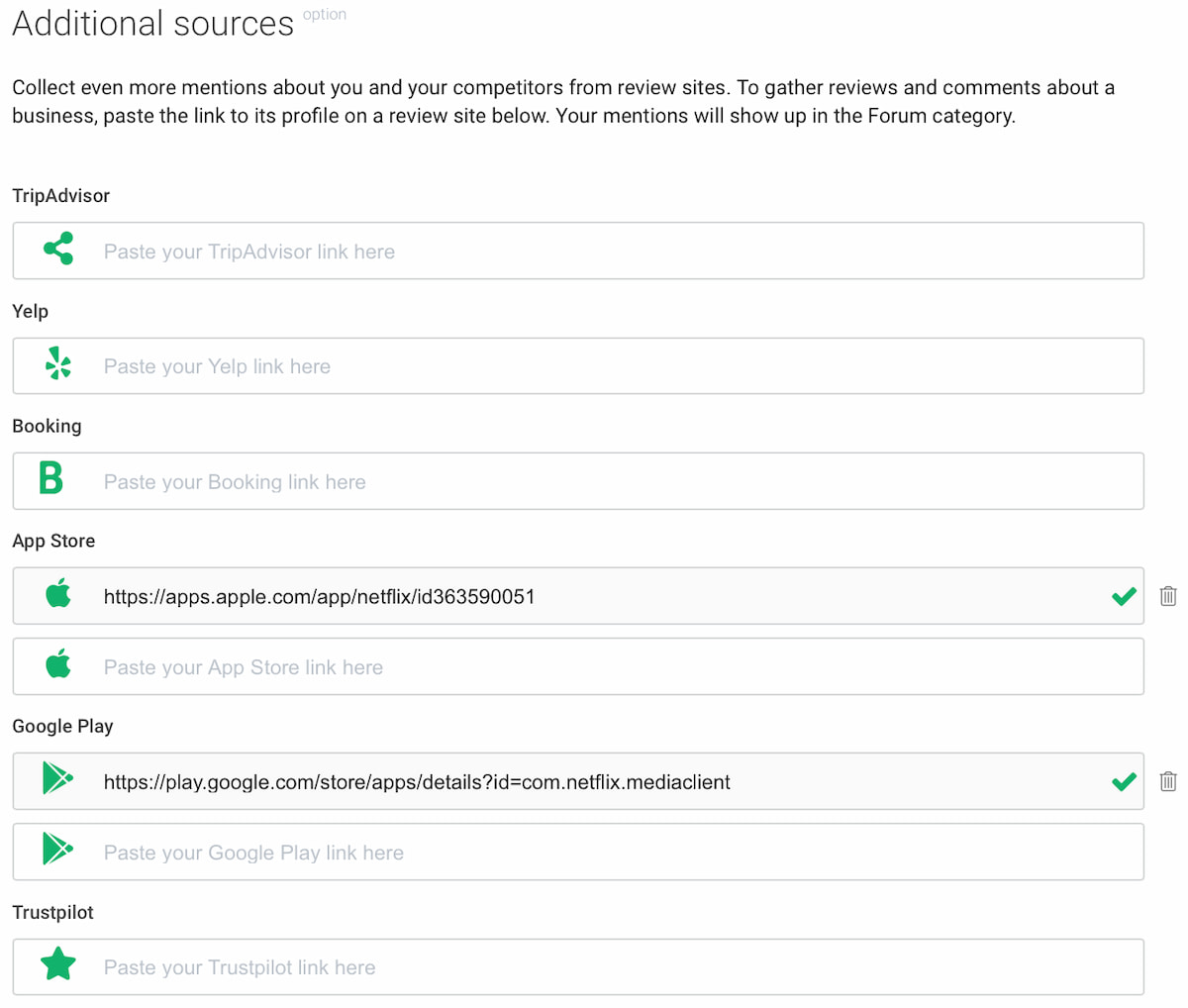Image resolution: width=1188 pixels, height=1008 pixels.
Task: Focus the Paste your Google Play link field
Action: click(x=578, y=852)
